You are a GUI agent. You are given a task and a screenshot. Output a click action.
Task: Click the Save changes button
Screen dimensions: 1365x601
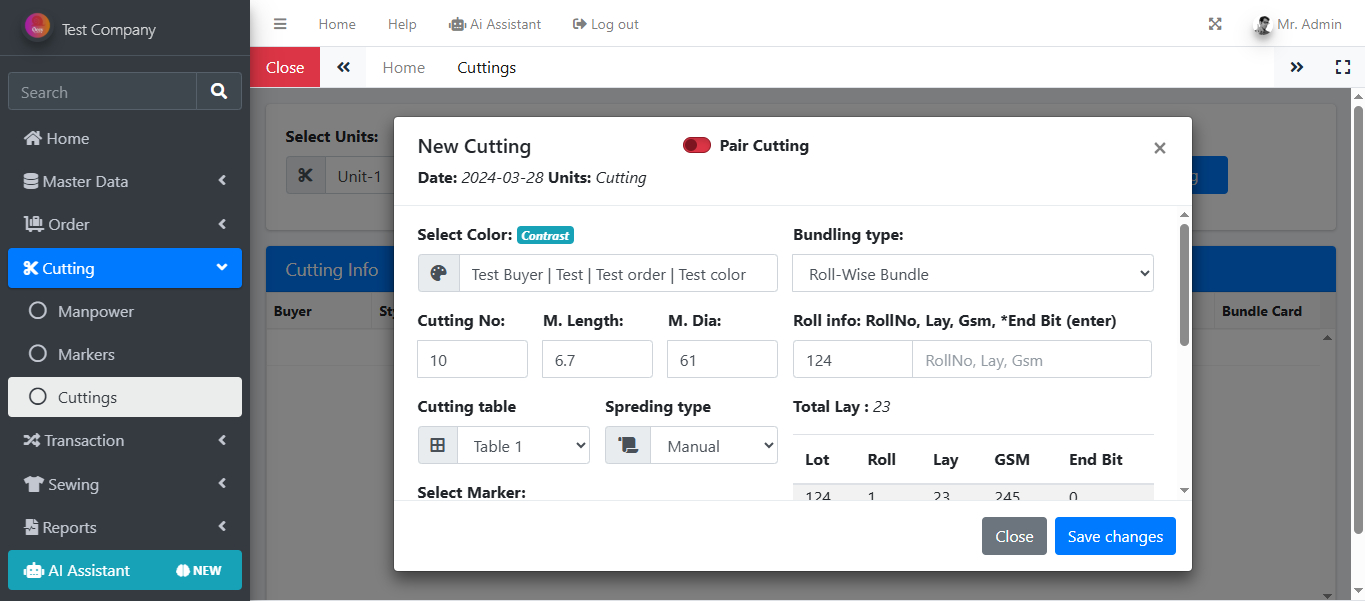[x=1115, y=536]
